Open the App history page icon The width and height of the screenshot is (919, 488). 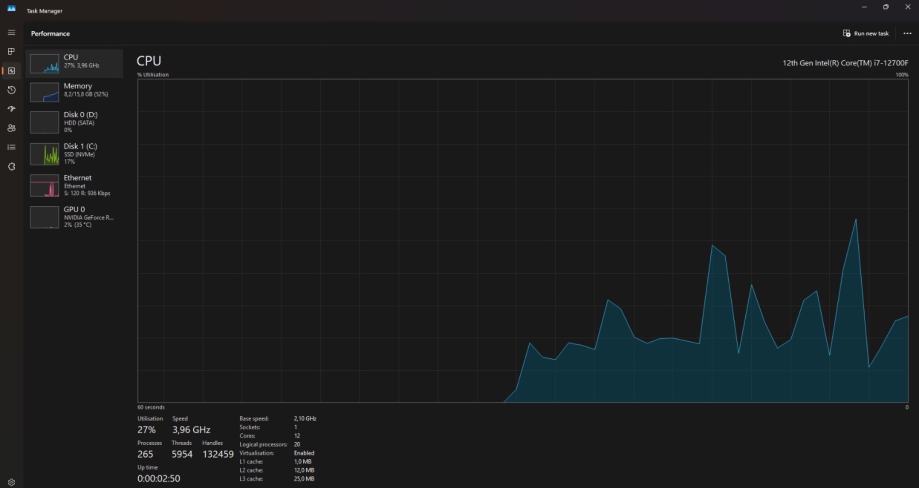point(11,90)
